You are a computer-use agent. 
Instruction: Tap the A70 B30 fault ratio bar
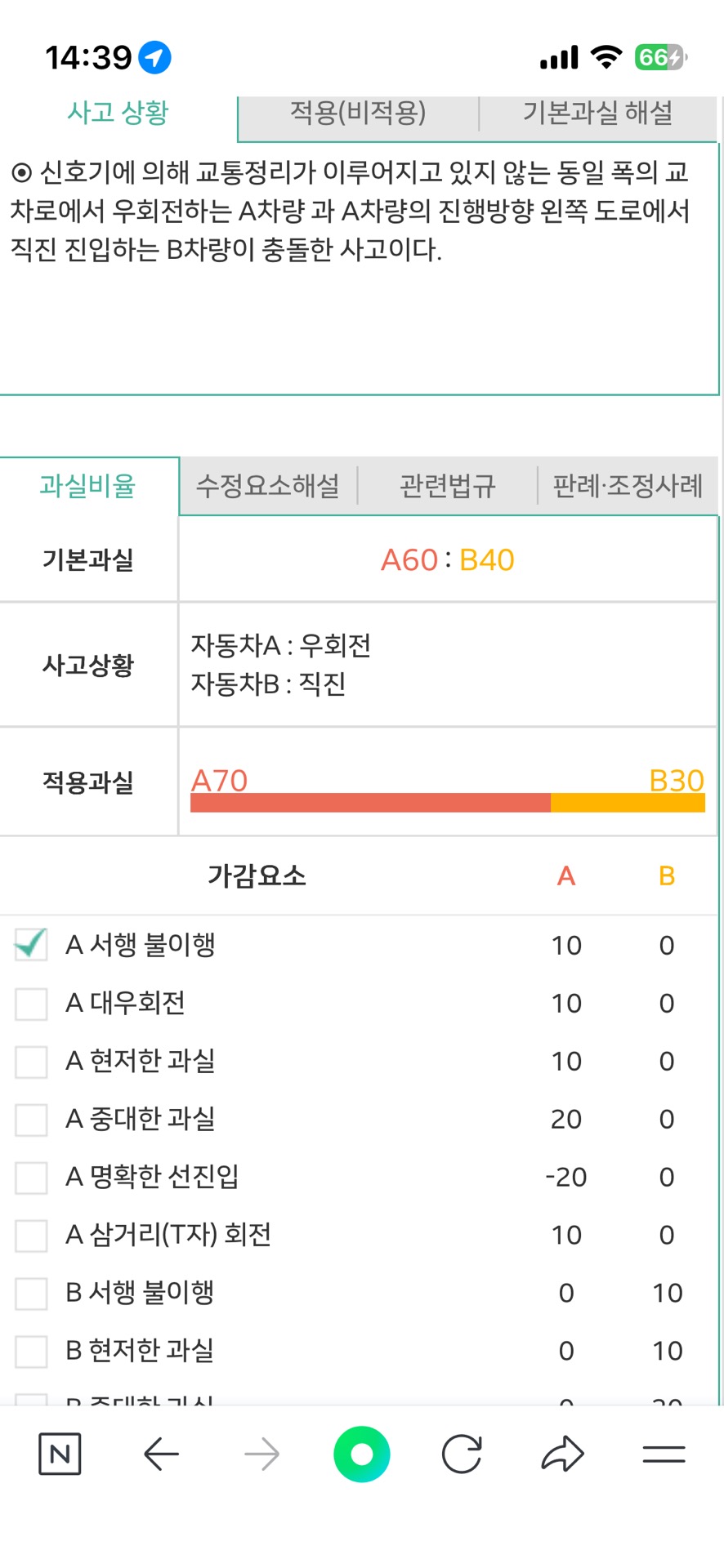point(447,802)
